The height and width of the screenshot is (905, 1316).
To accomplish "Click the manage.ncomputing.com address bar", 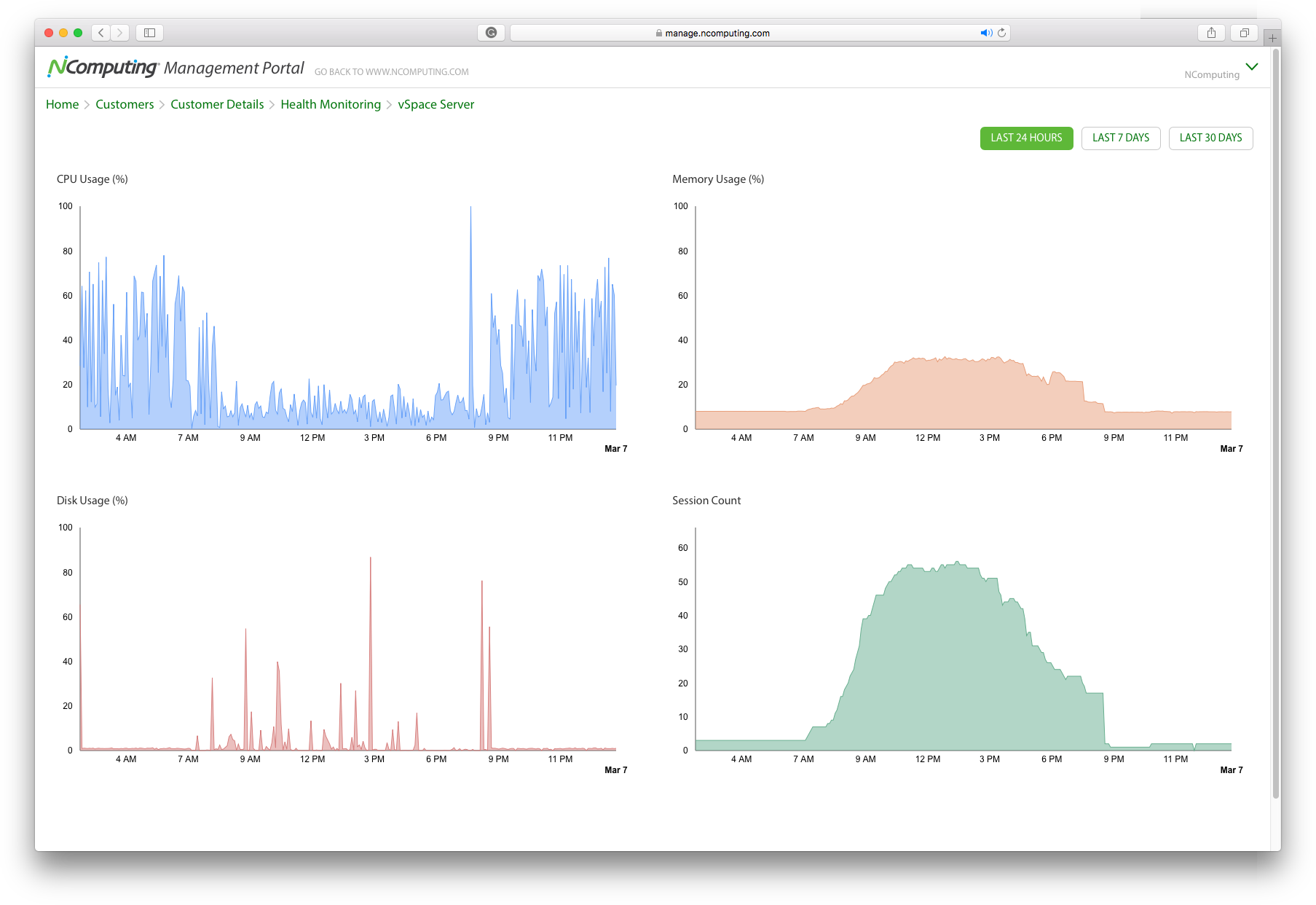I will pos(760,33).
